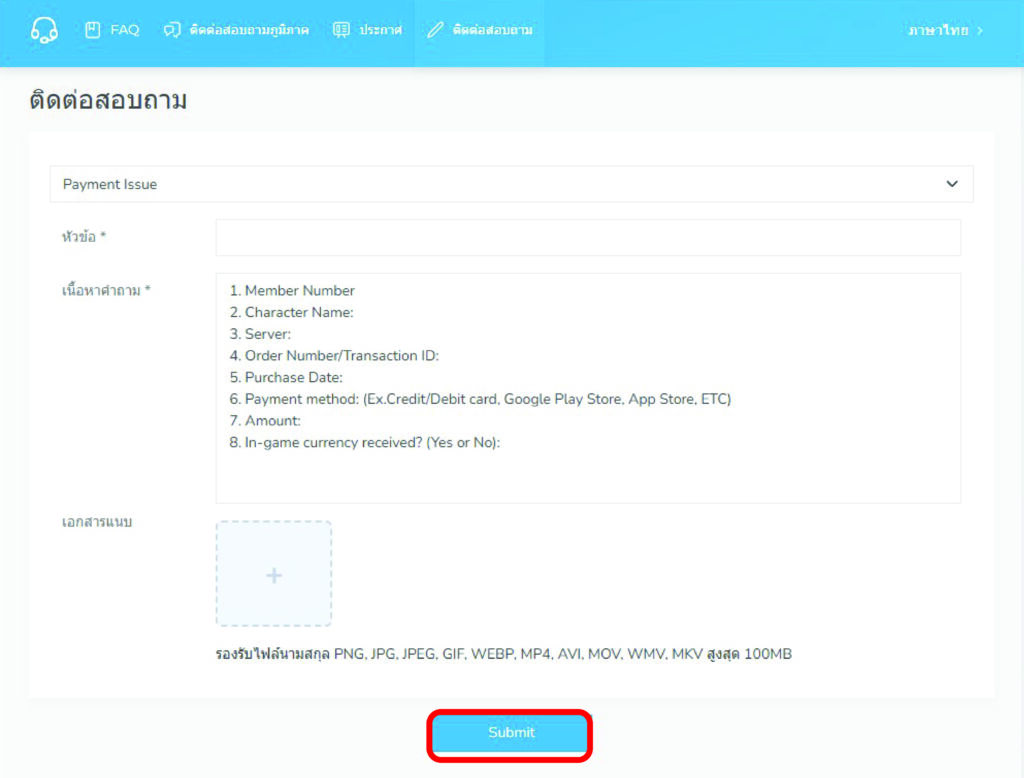Click the regional inquiry chat bubble icon
1024x778 pixels.
[172, 30]
